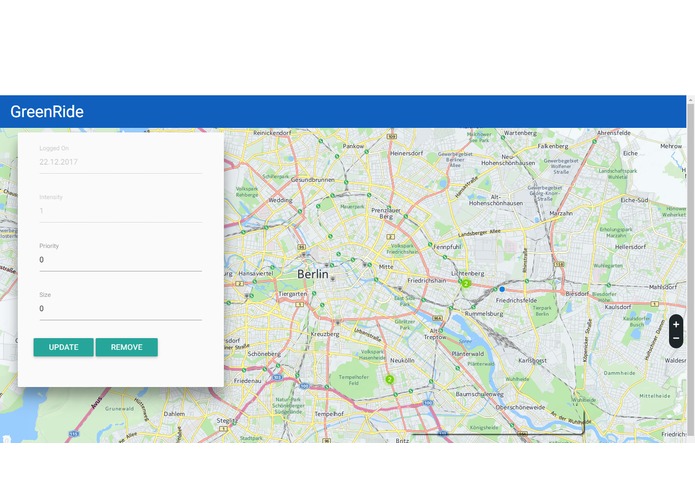This screenshot has width=695, height=494.
Task: Click the 'Pankow' map label
Action: [x=353, y=146]
